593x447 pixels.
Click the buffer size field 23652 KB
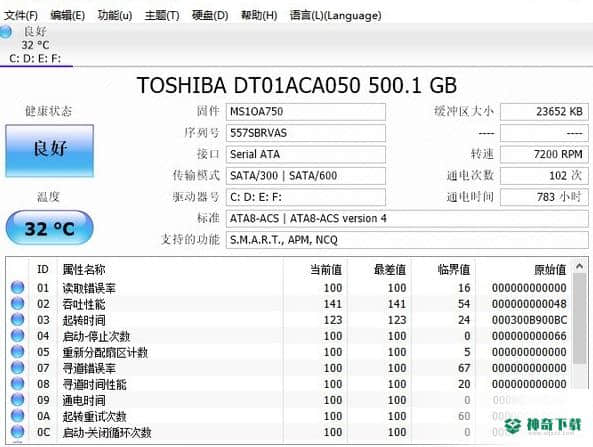(x=544, y=112)
